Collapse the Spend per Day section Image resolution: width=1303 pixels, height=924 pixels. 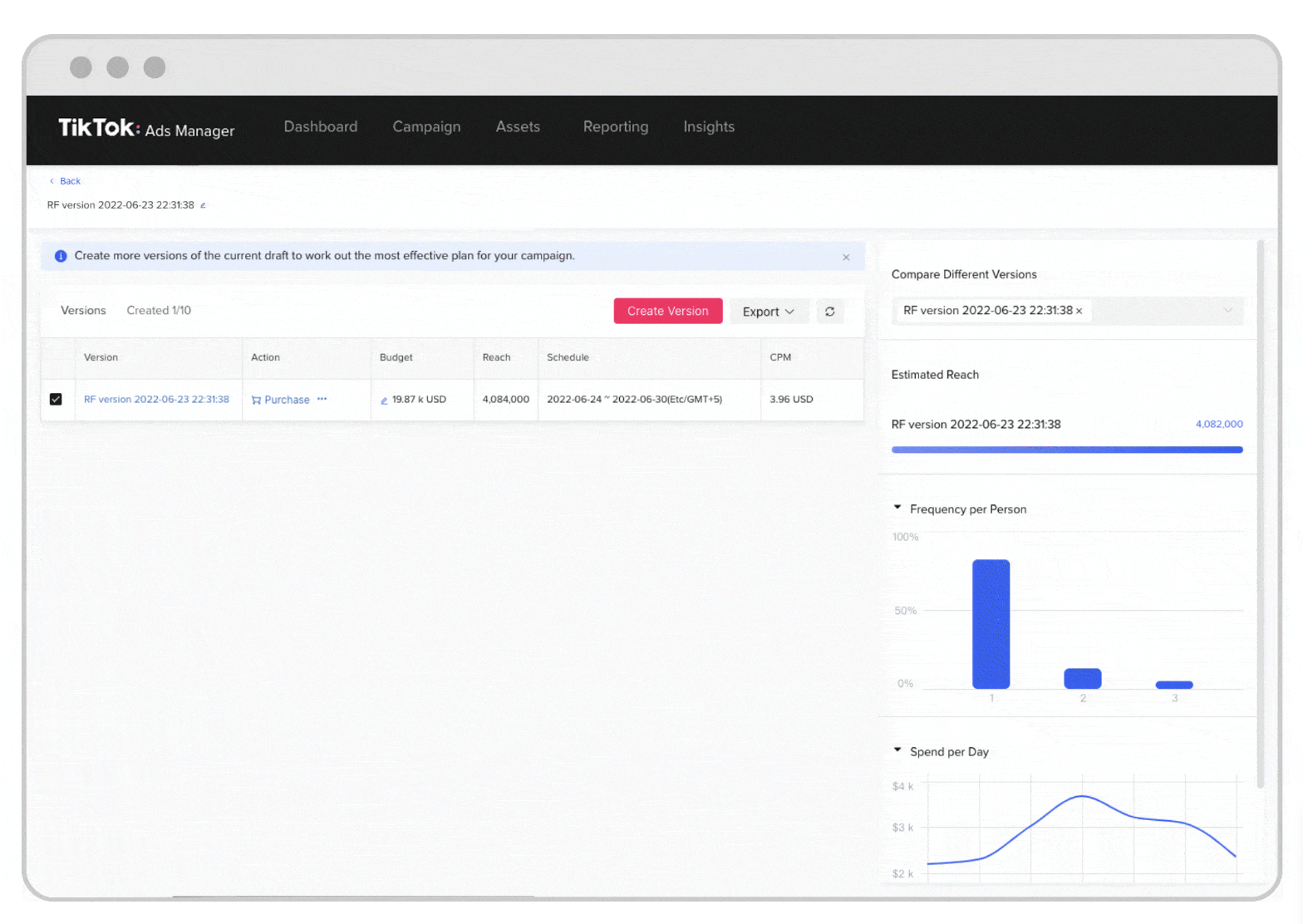click(x=897, y=750)
